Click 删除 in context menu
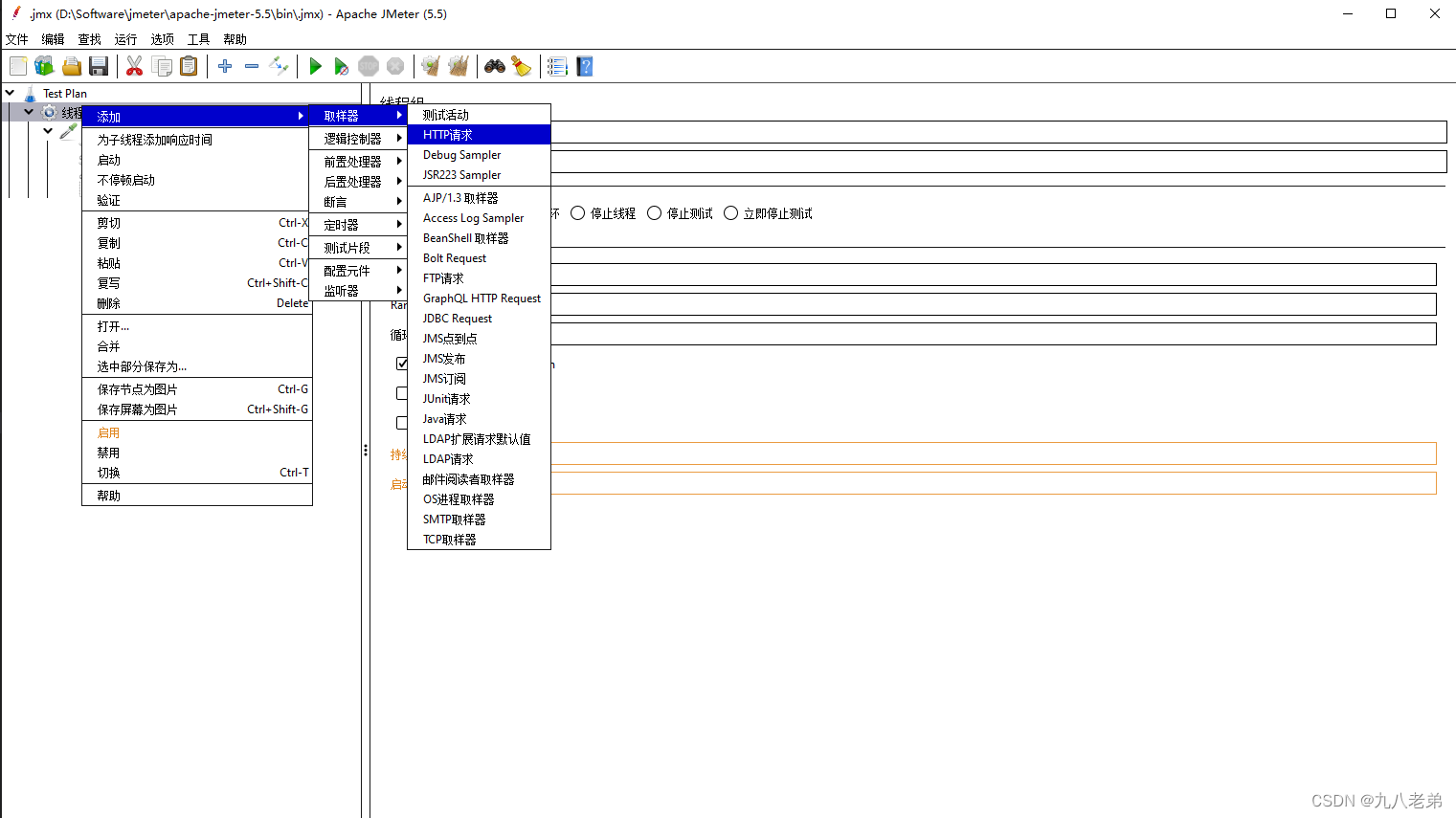 197,303
